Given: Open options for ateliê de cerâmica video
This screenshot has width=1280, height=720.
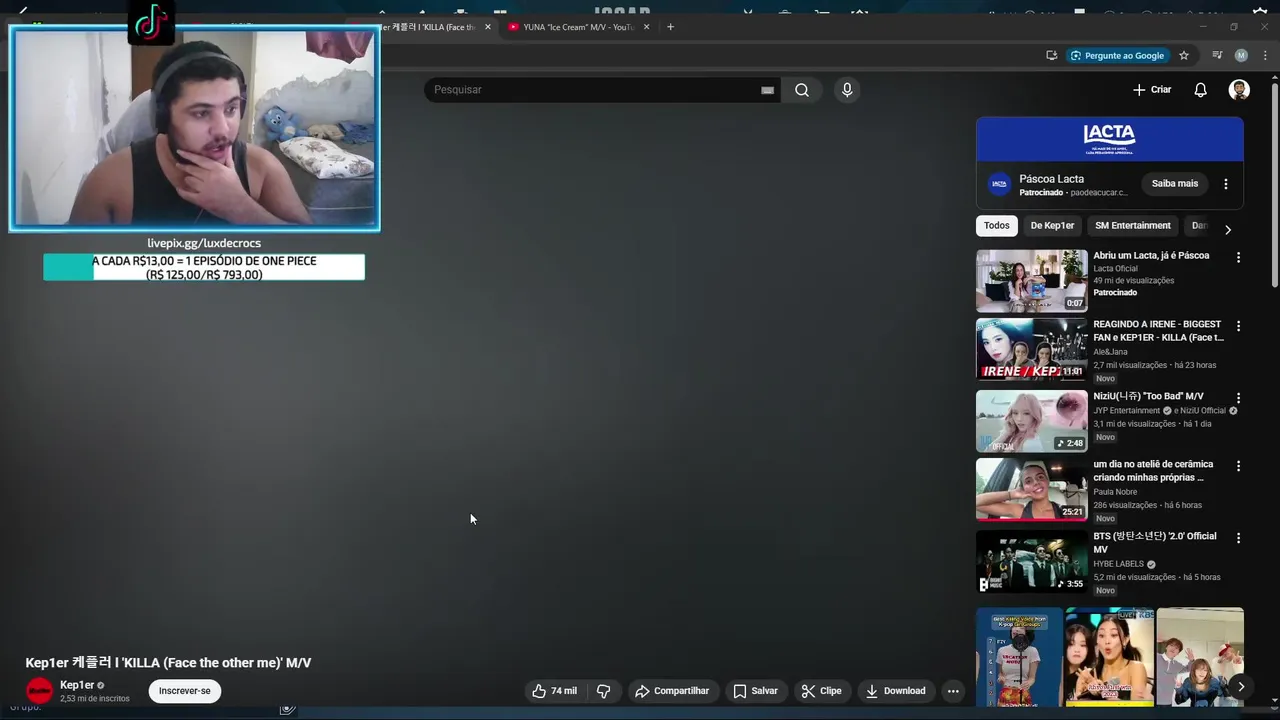Looking at the screenshot, I should point(1238,466).
